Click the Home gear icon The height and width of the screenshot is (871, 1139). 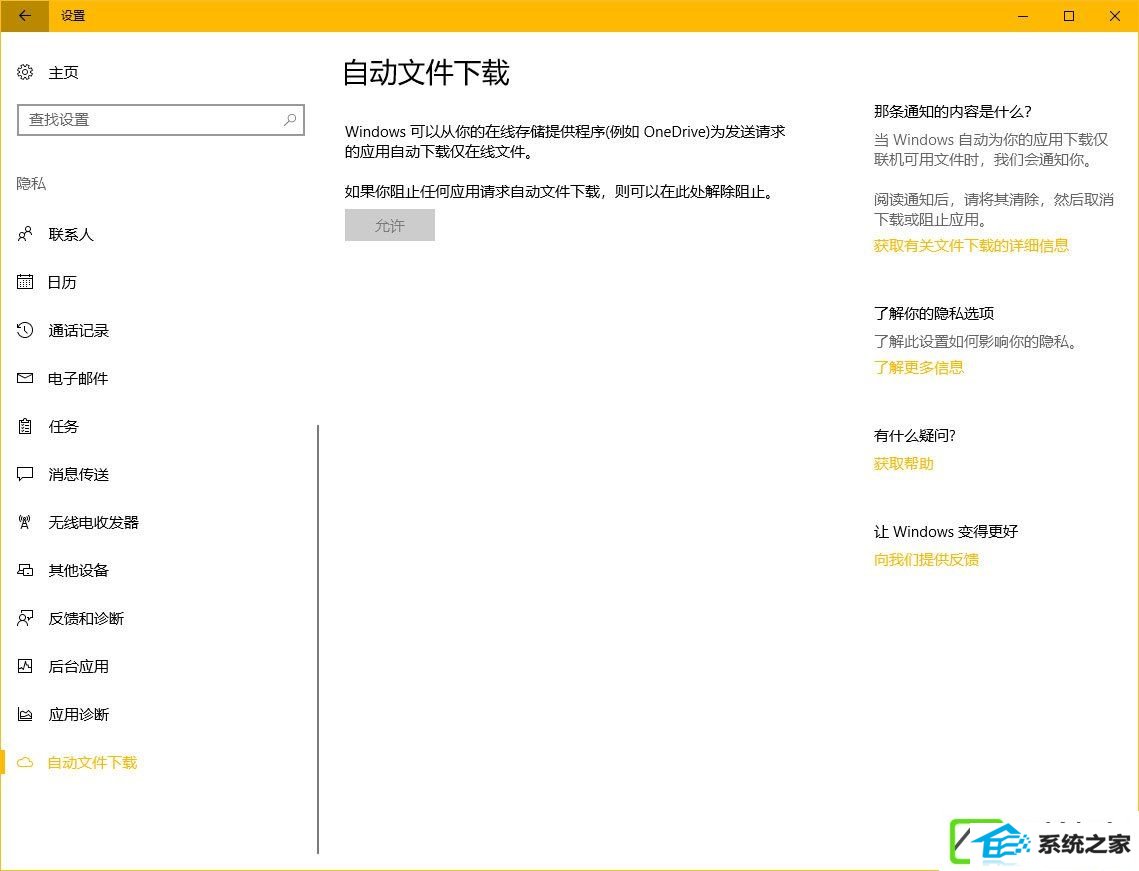pos(25,72)
